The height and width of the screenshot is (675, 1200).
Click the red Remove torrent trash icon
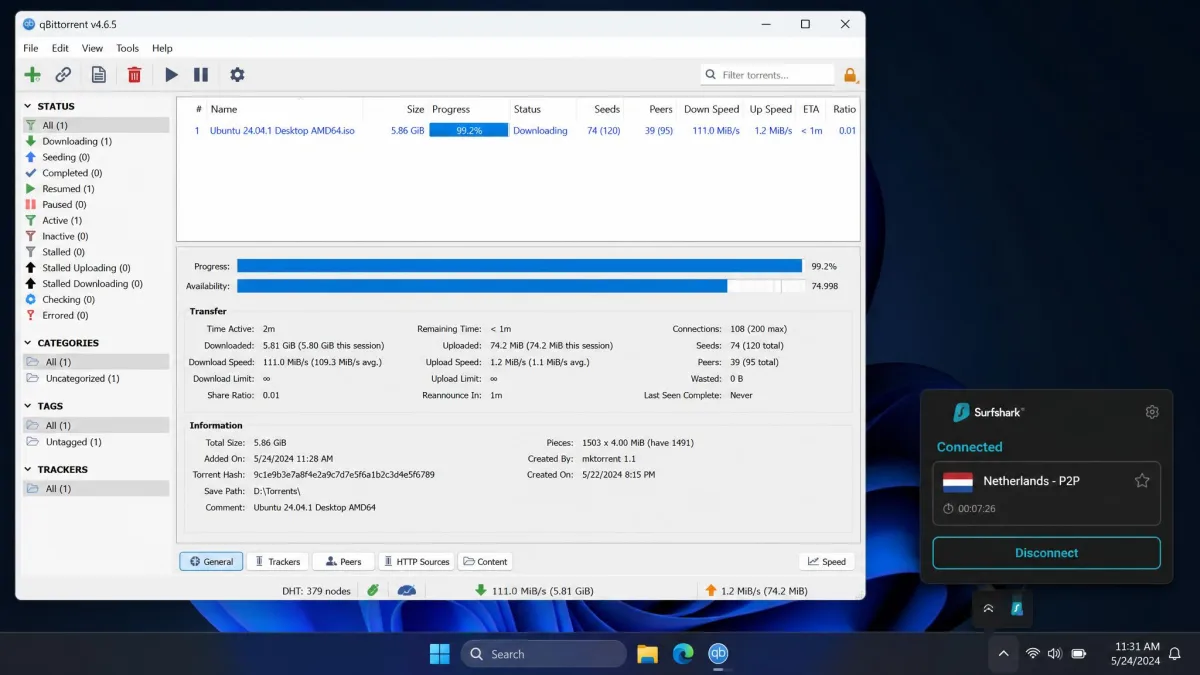point(134,74)
